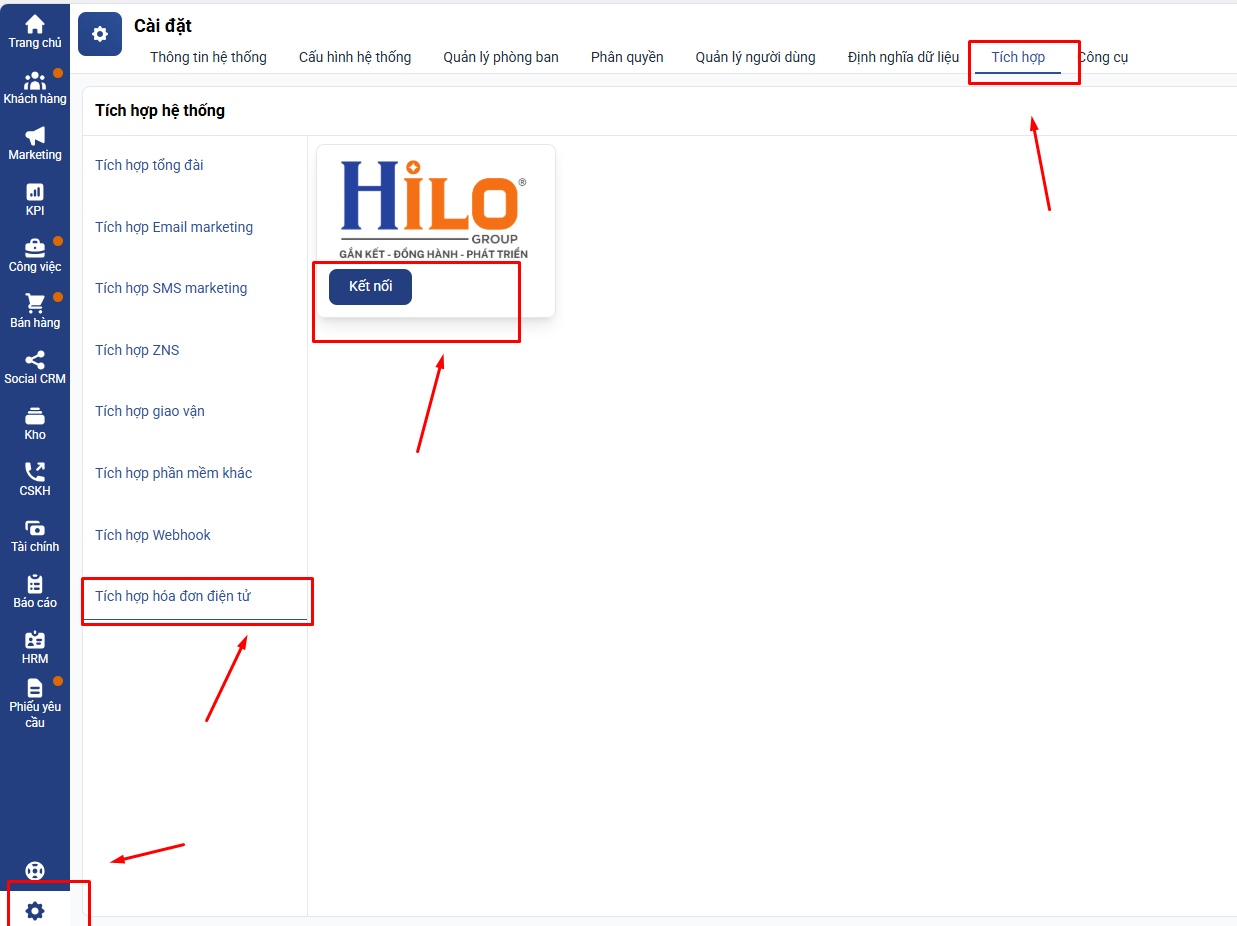Open the Cấu hình hệ thống tab
The height and width of the screenshot is (926, 1237).
click(x=355, y=57)
